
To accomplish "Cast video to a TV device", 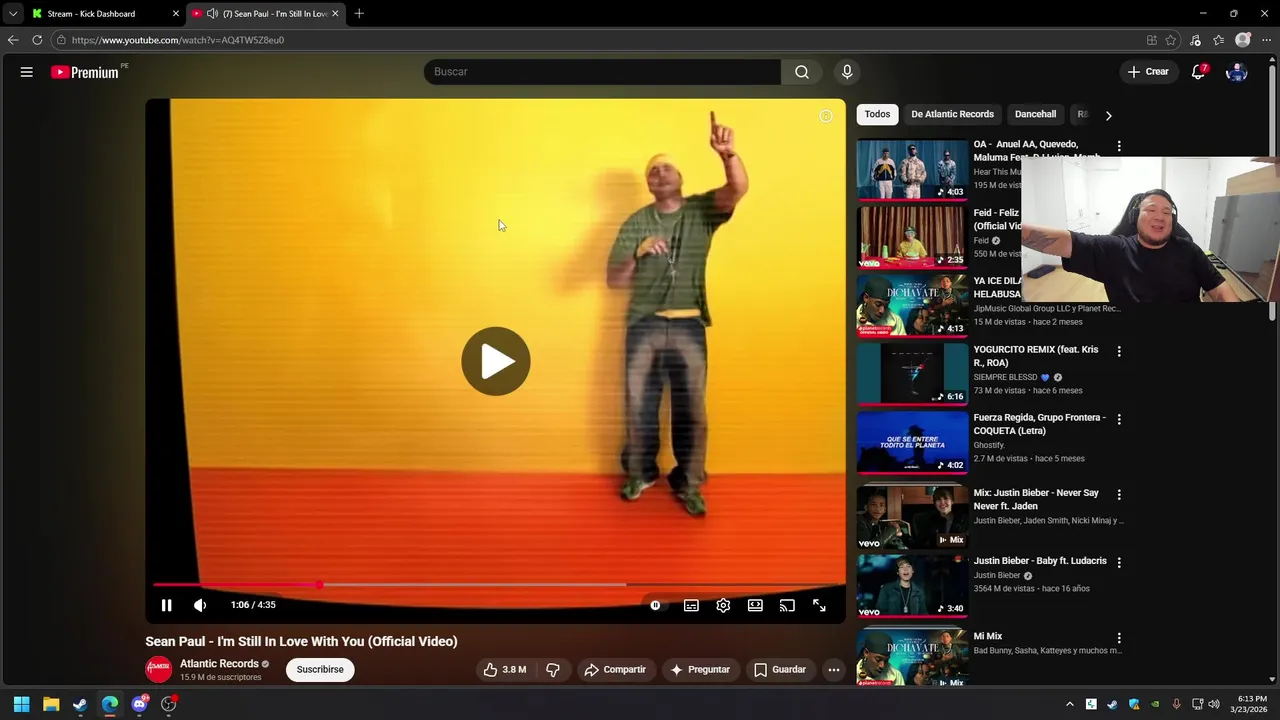I will (787, 605).
